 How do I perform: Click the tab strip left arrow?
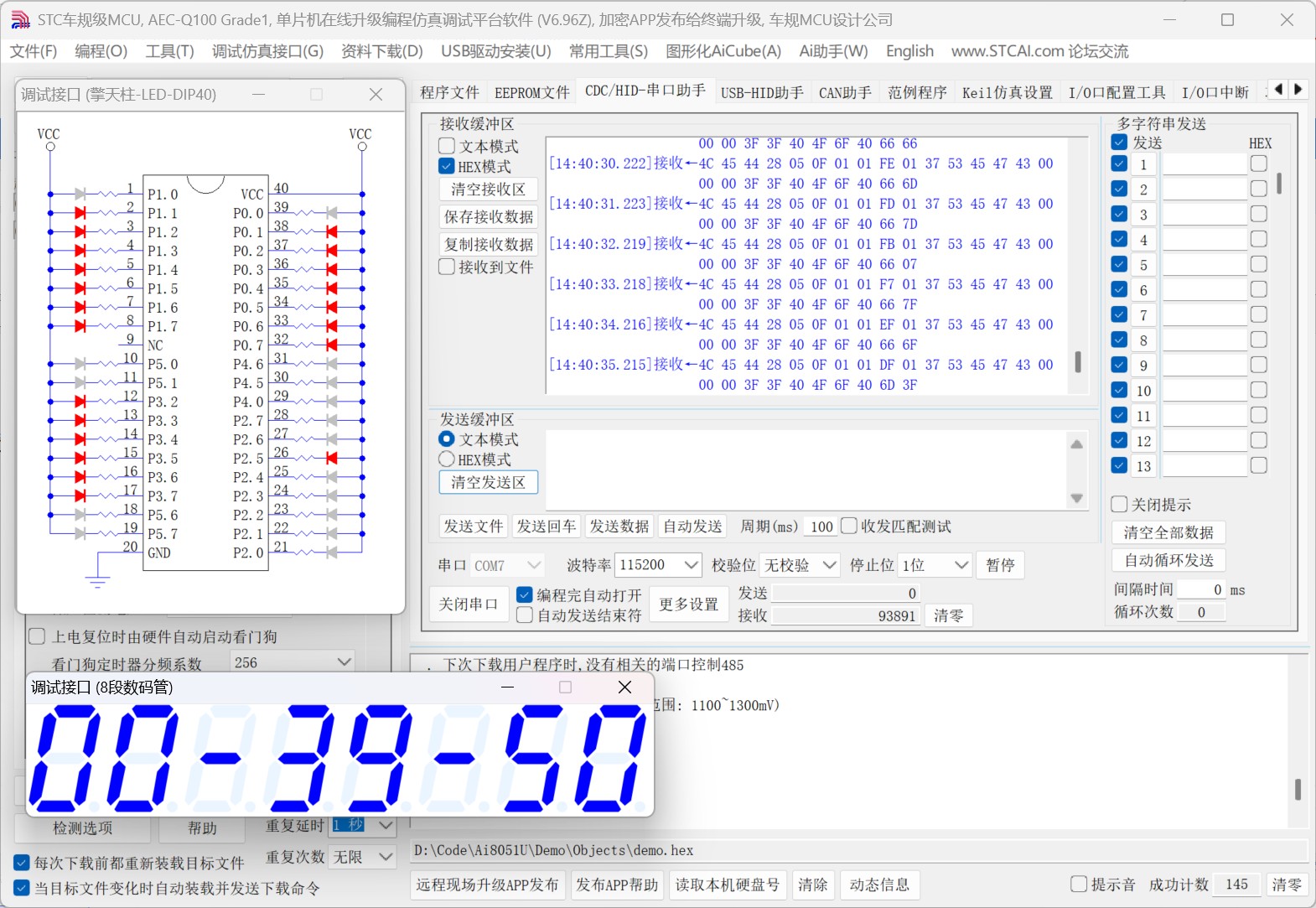click(1278, 89)
